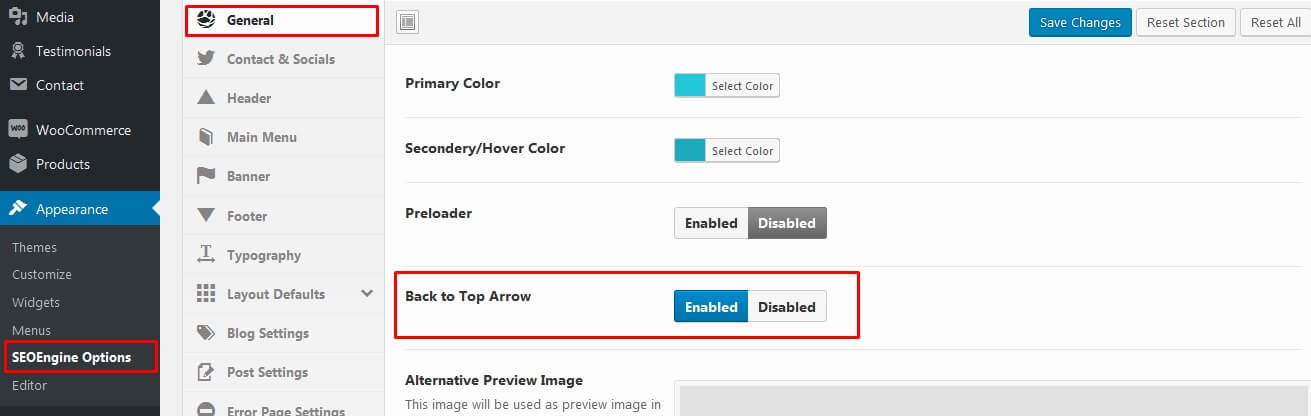Expand the Layout Defaults chevron
This screenshot has height=416, width=1311.
[x=367, y=294]
